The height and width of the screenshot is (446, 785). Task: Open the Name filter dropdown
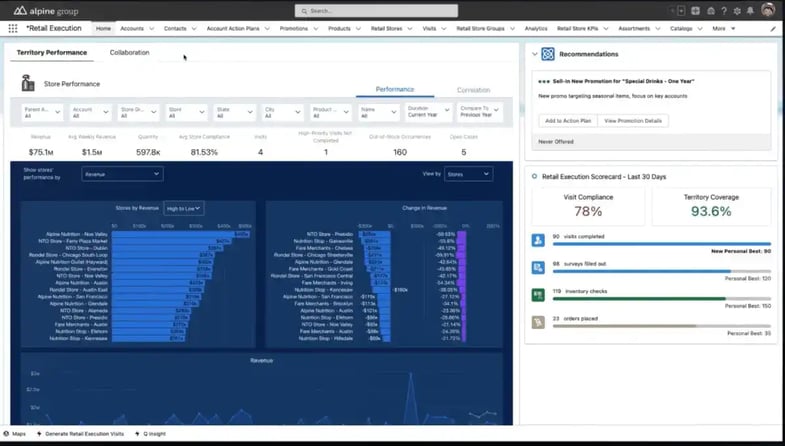(378, 112)
